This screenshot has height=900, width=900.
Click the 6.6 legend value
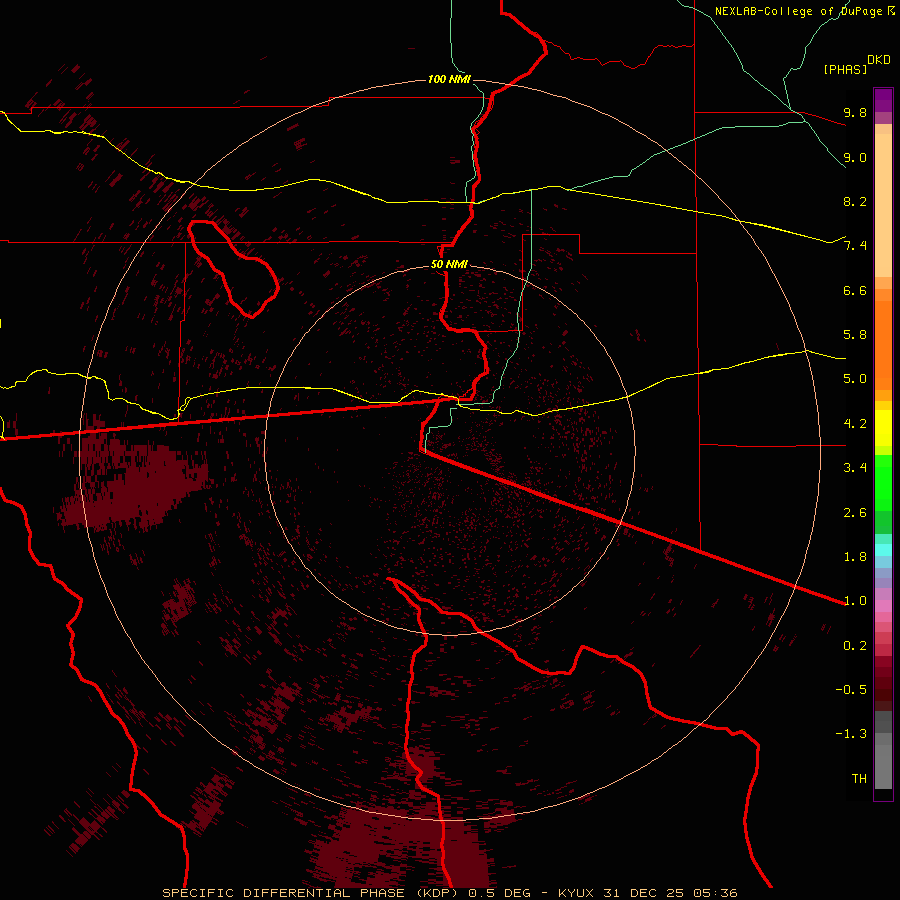point(855,290)
